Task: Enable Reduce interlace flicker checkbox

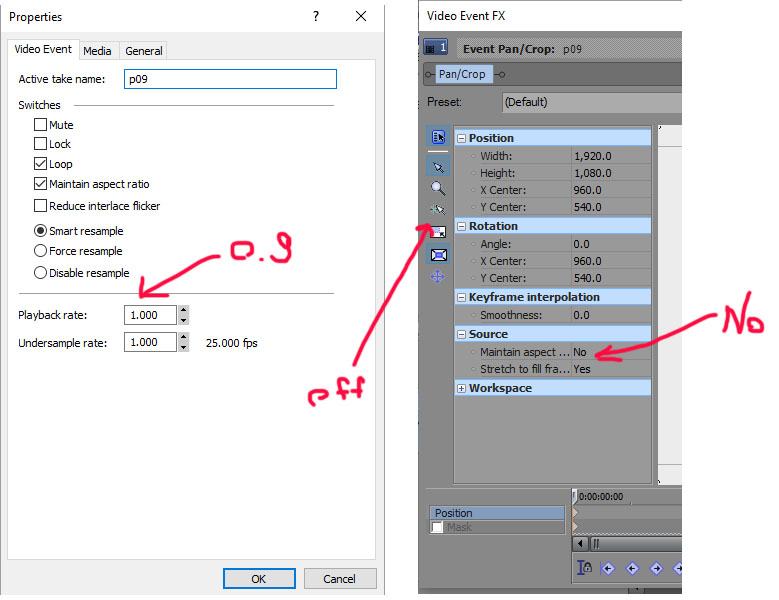Action: tap(40, 205)
